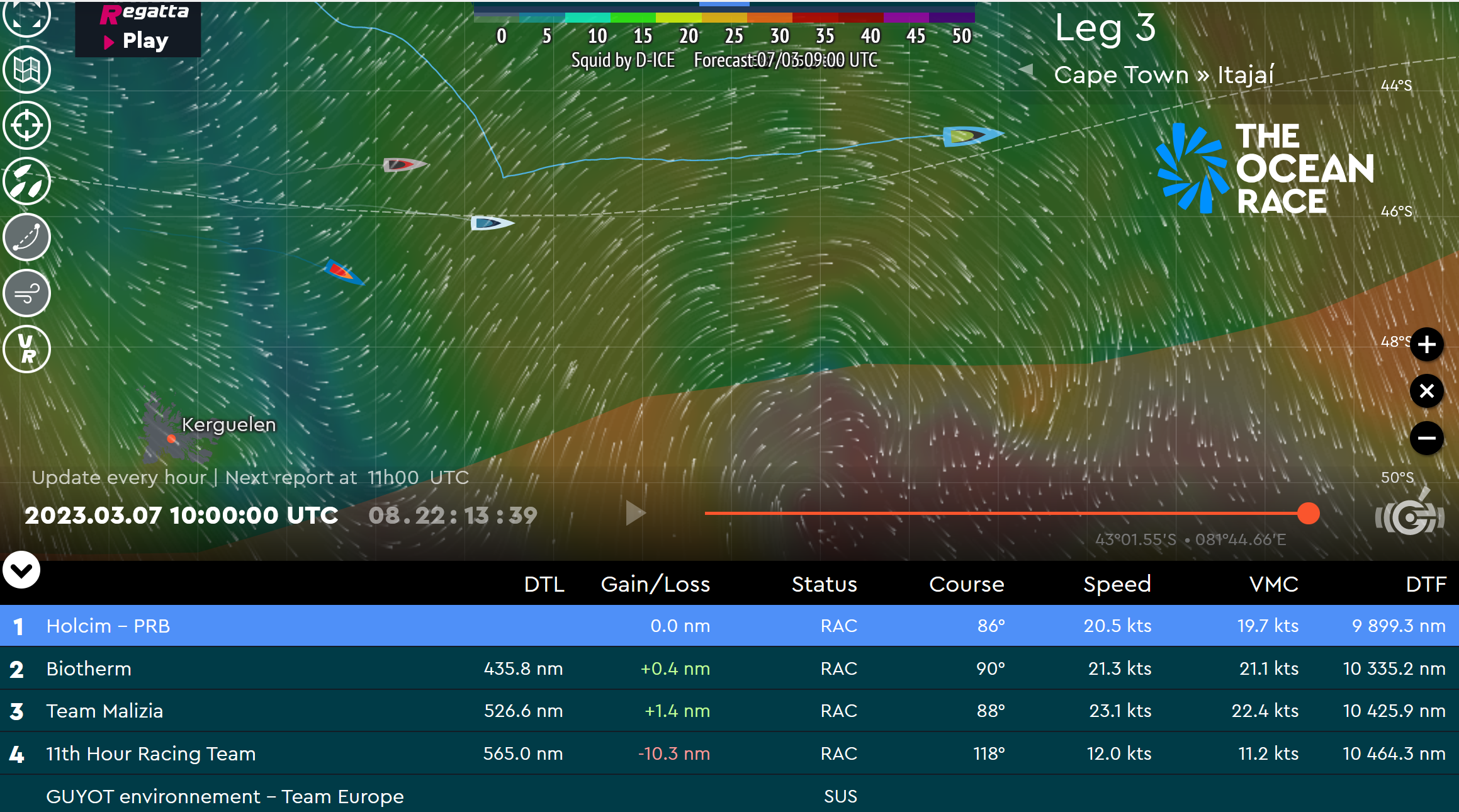This screenshot has height=812, width=1459.
Task: Click Holcim's 9 899.3 nm DTF value
Action: click(1399, 626)
